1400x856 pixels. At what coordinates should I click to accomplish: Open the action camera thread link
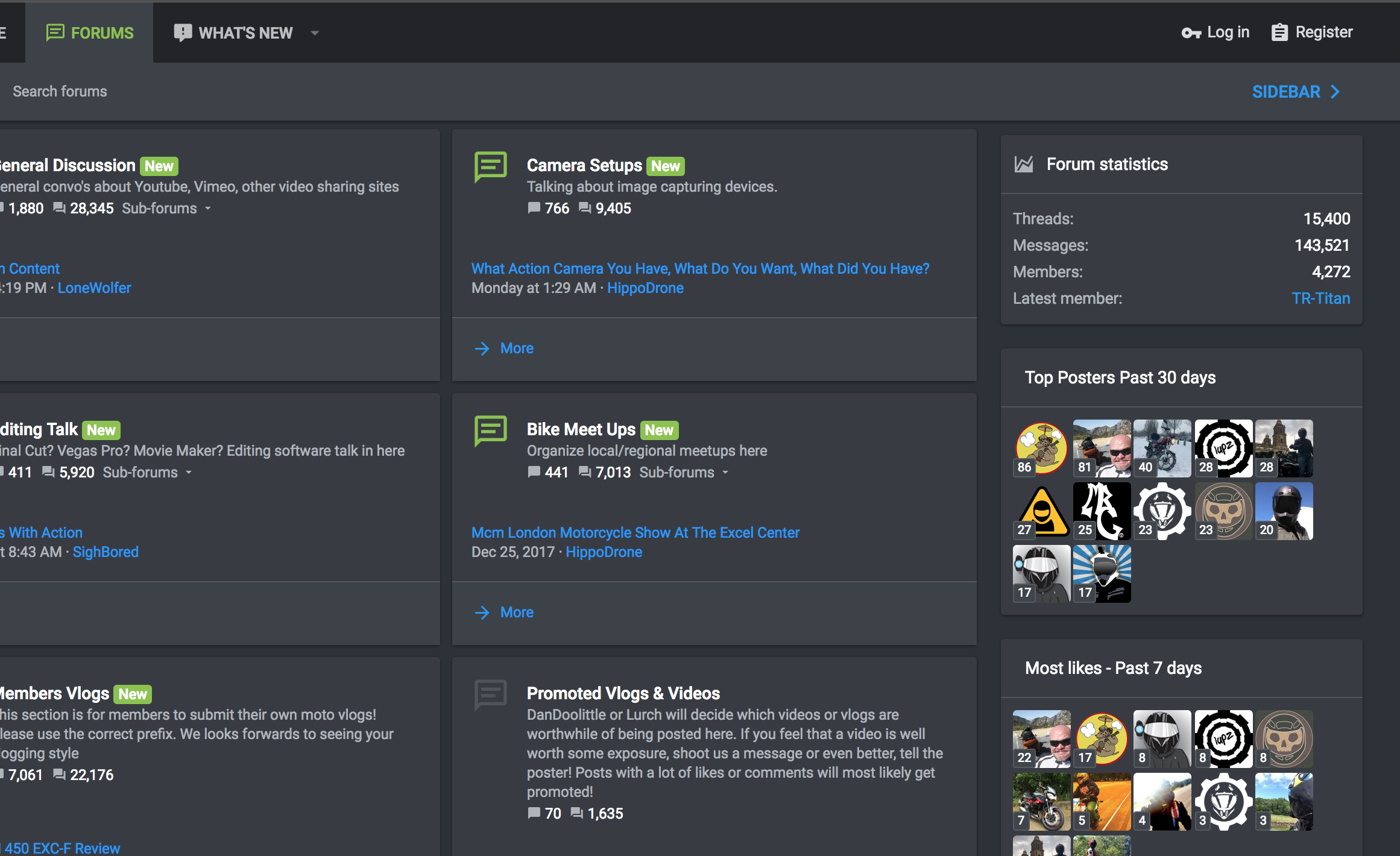[x=701, y=269]
